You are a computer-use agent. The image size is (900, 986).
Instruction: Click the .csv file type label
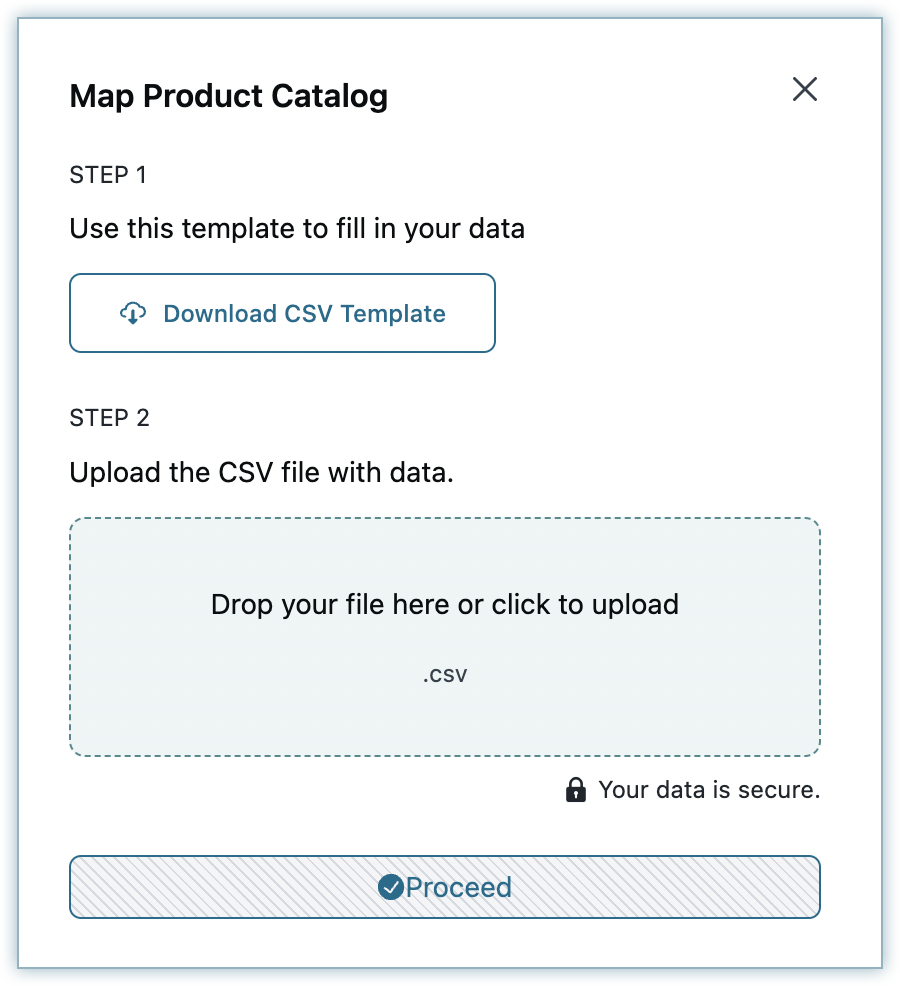(445, 674)
